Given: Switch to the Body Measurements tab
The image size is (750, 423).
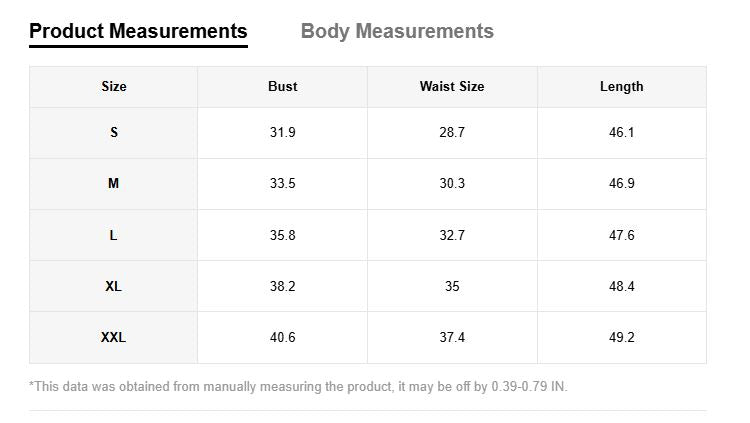Looking at the screenshot, I should pyautogui.click(x=397, y=31).
